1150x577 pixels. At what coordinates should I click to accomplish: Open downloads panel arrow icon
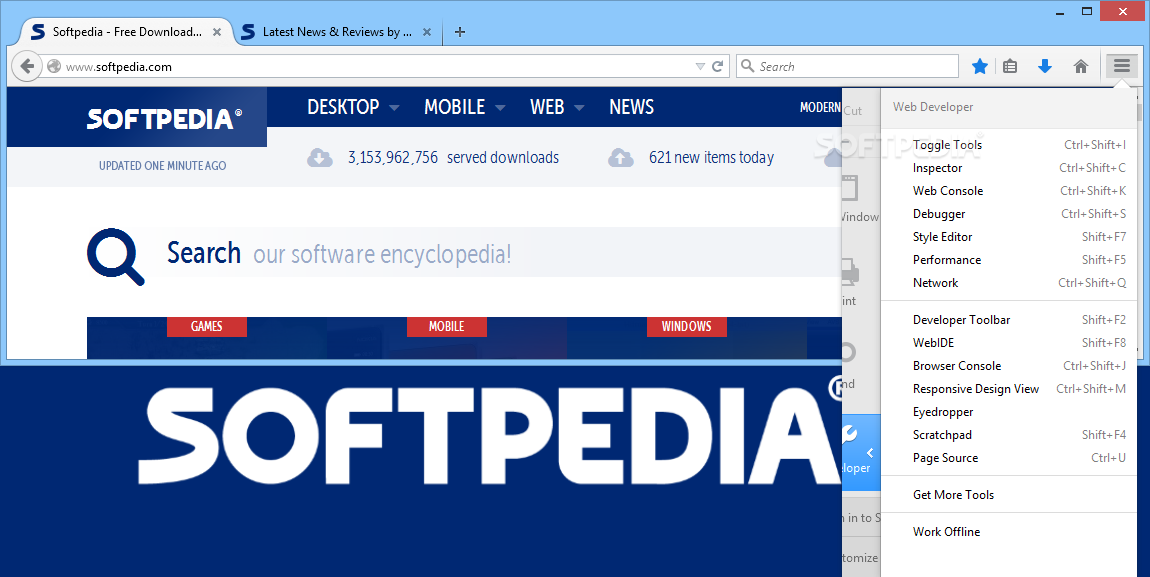coord(1045,67)
